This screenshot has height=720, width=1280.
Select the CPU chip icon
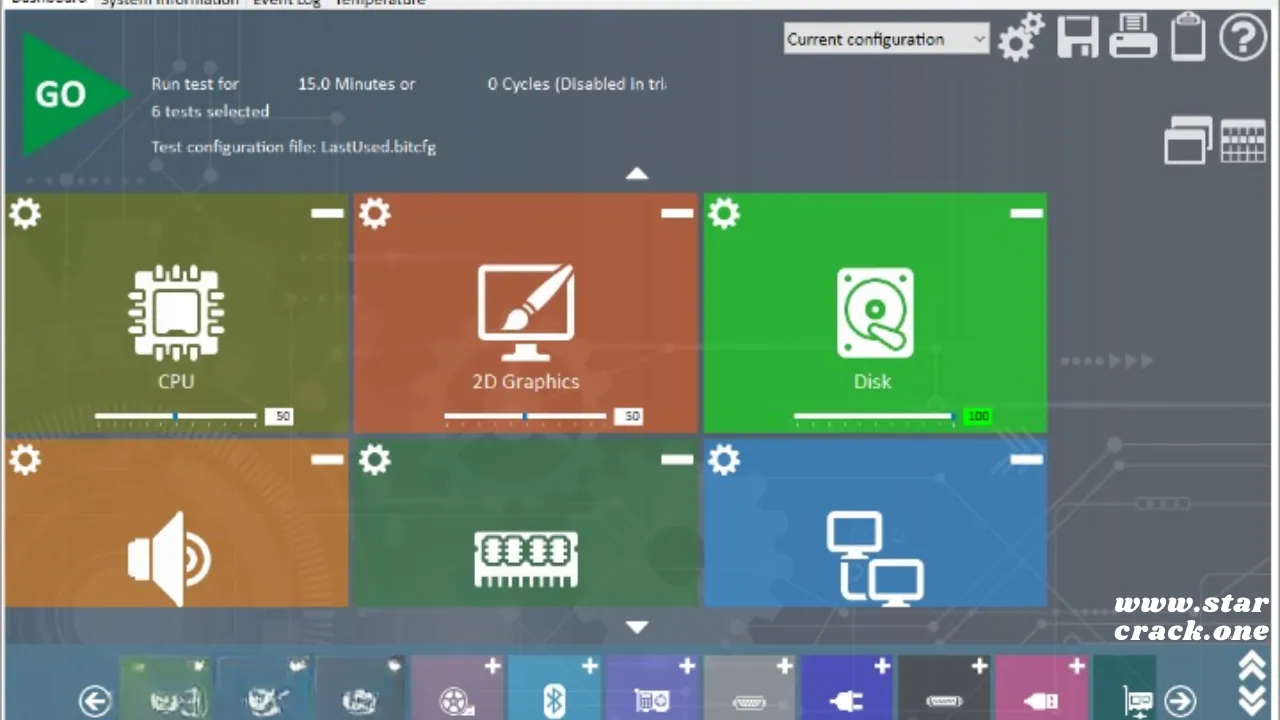[x=176, y=313]
